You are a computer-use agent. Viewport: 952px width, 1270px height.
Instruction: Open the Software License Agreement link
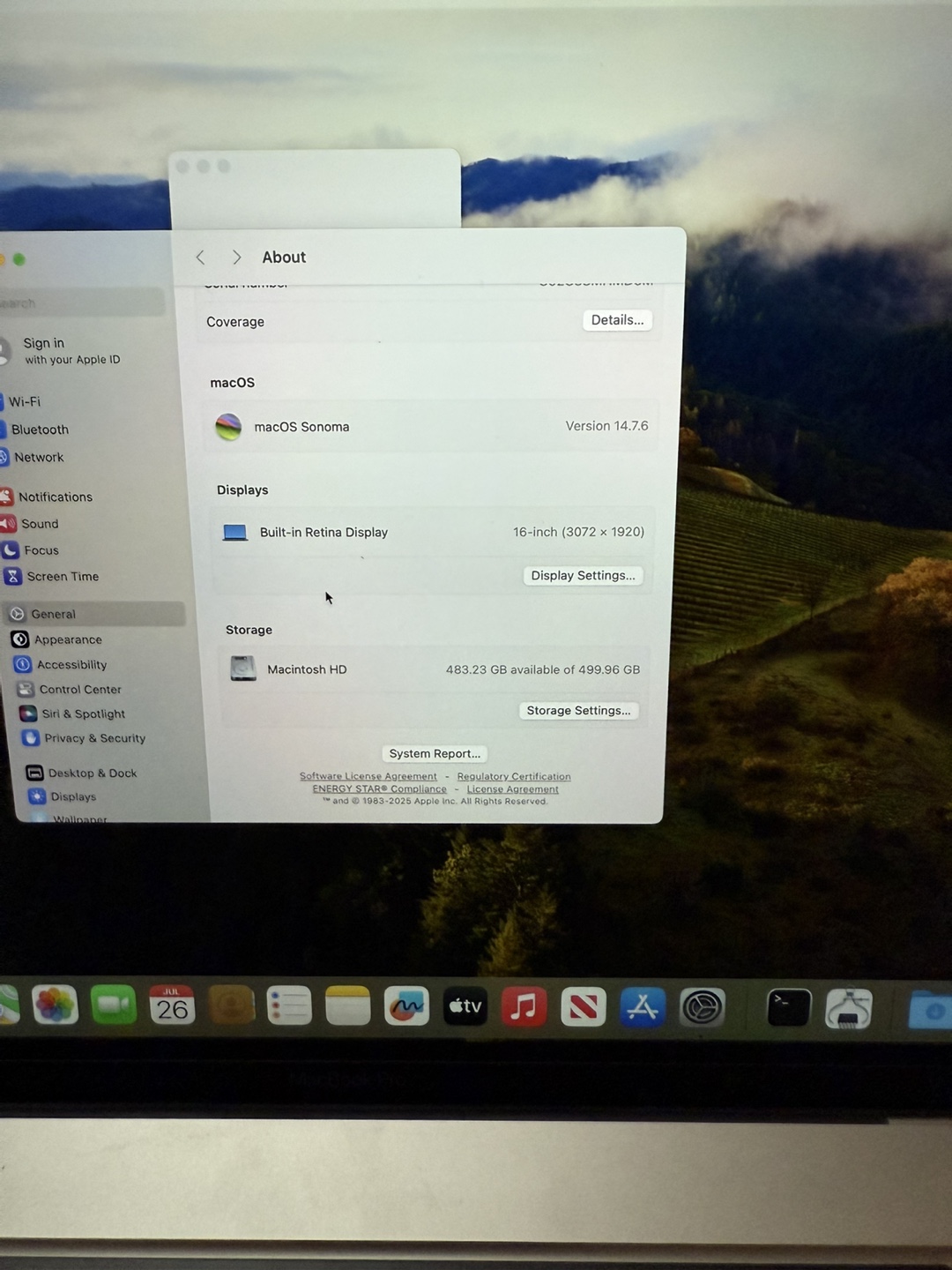(368, 776)
